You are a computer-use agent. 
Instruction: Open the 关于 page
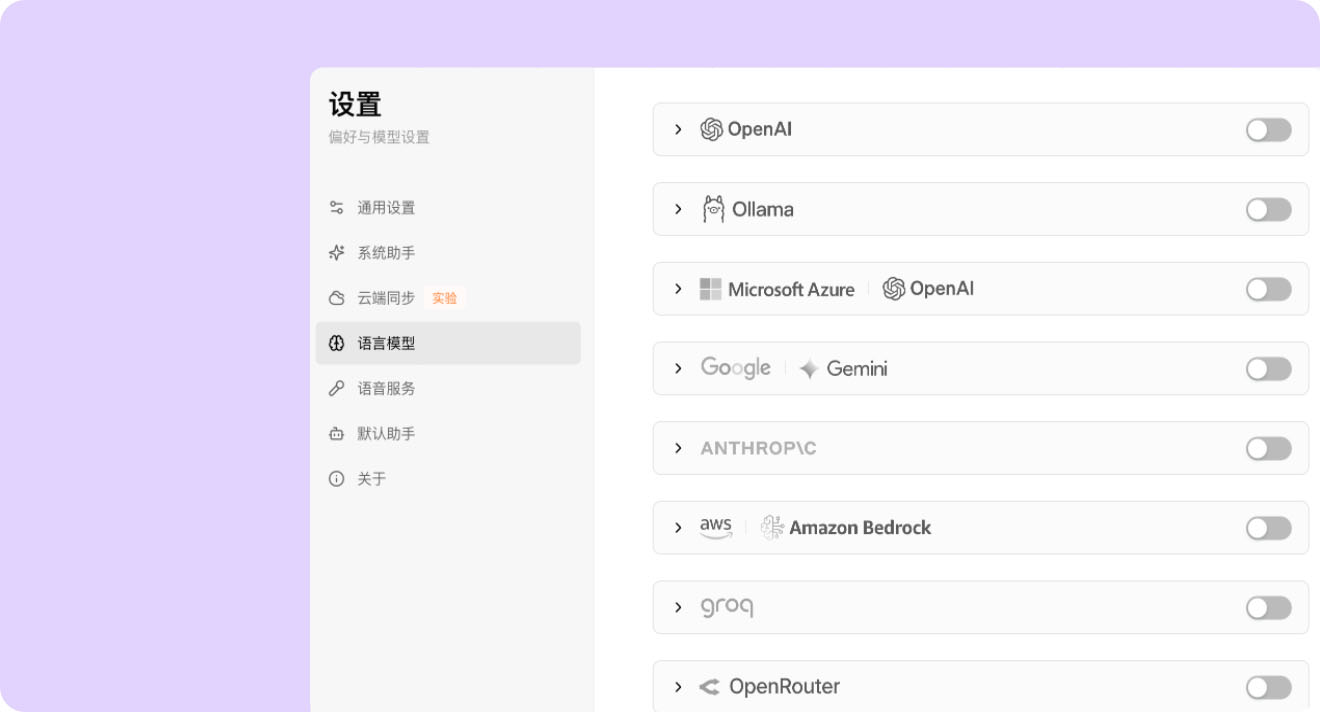(371, 479)
